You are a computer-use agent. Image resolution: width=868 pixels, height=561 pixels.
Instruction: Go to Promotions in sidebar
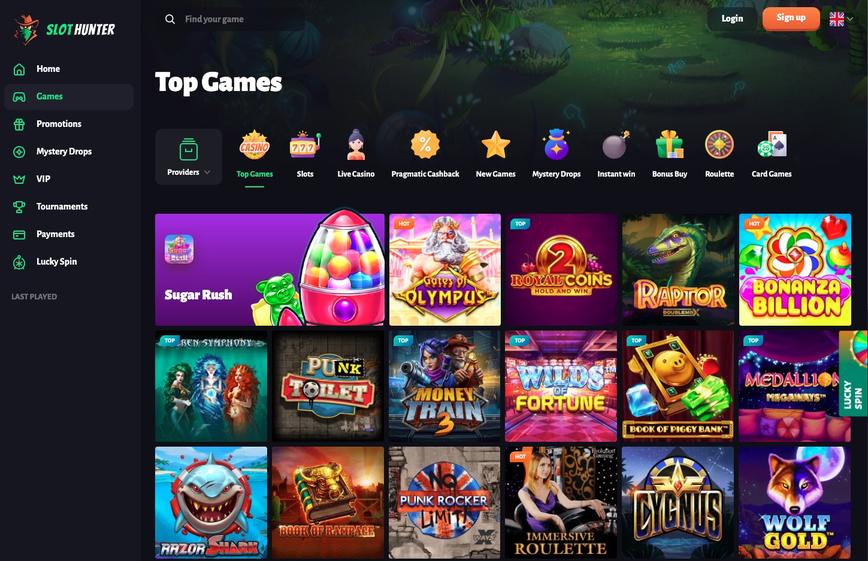coord(59,124)
